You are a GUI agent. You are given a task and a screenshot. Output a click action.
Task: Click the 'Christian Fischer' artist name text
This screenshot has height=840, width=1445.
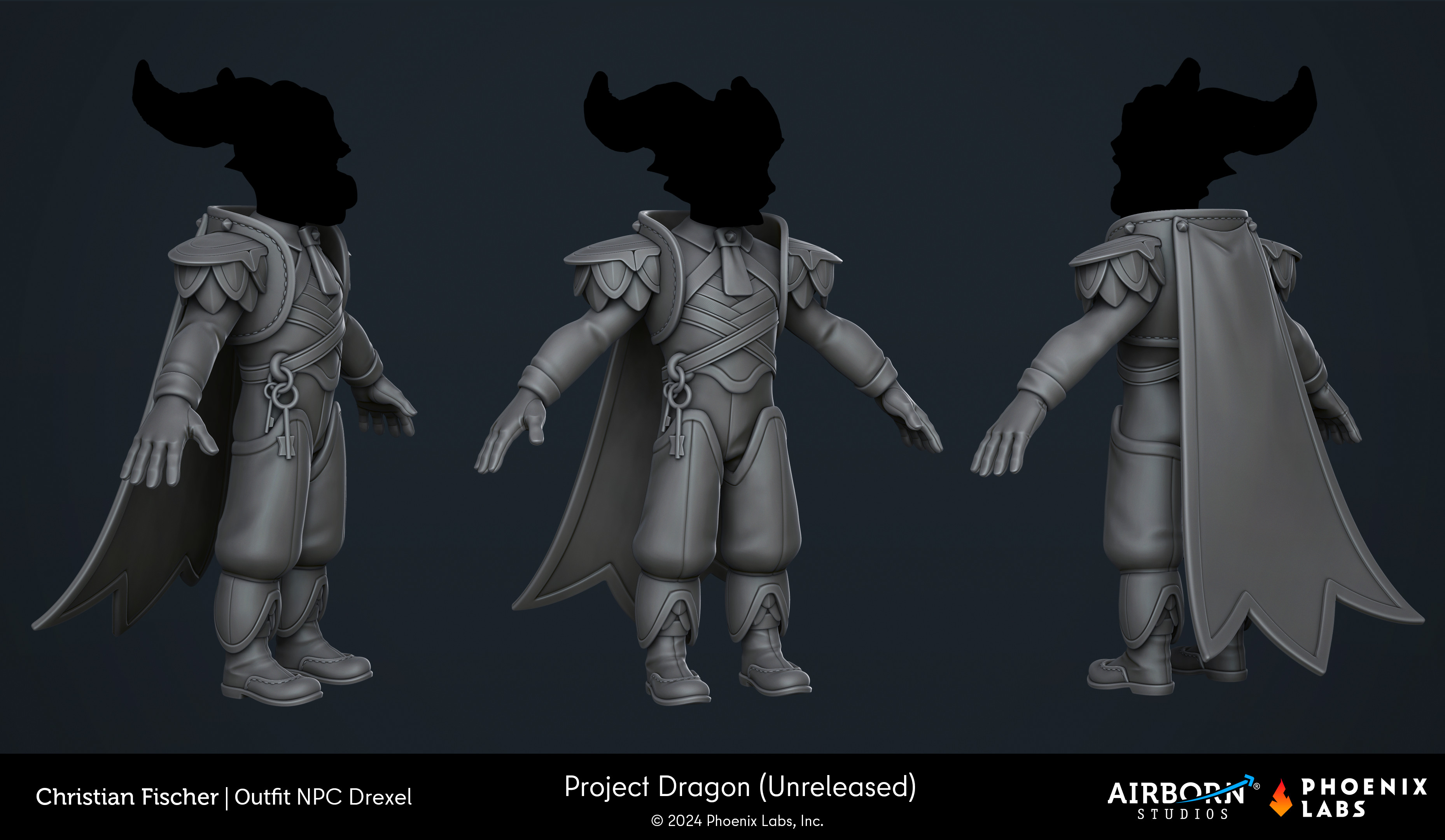127,797
